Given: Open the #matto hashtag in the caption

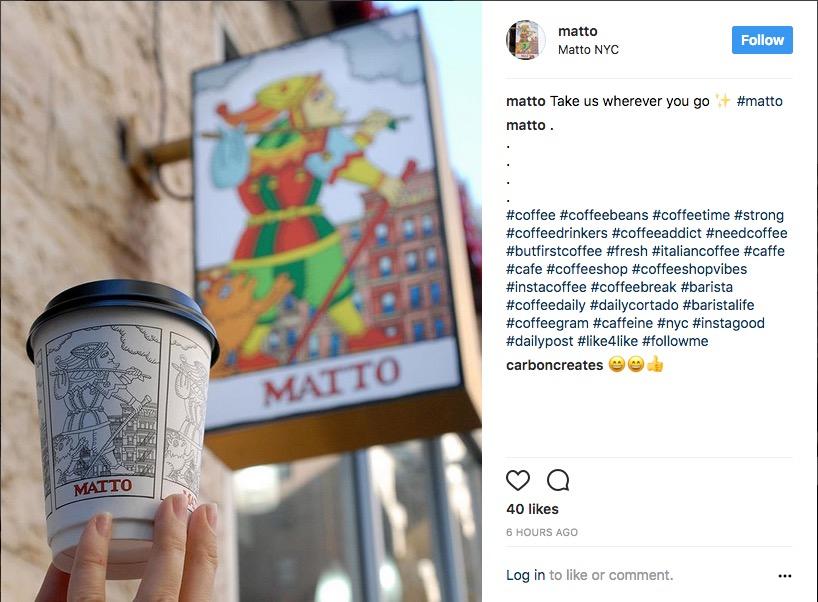Looking at the screenshot, I should point(760,101).
